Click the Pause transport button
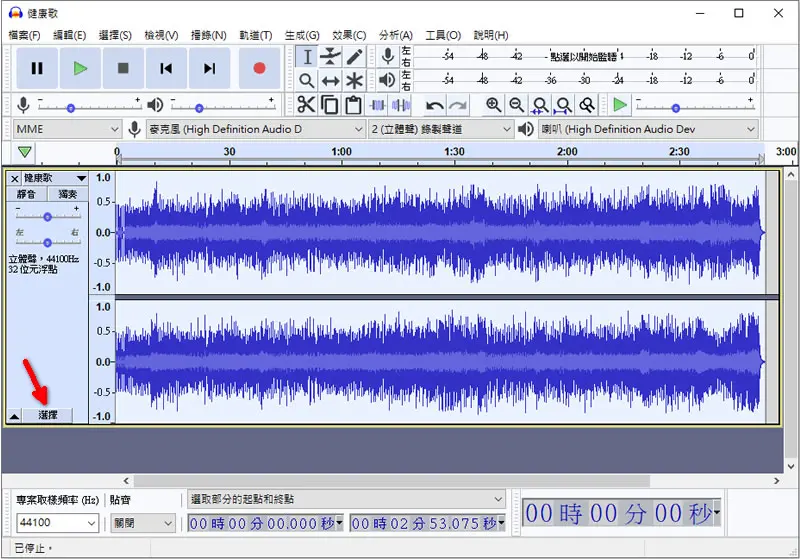Screen dimensions: 800x559 click(37, 68)
